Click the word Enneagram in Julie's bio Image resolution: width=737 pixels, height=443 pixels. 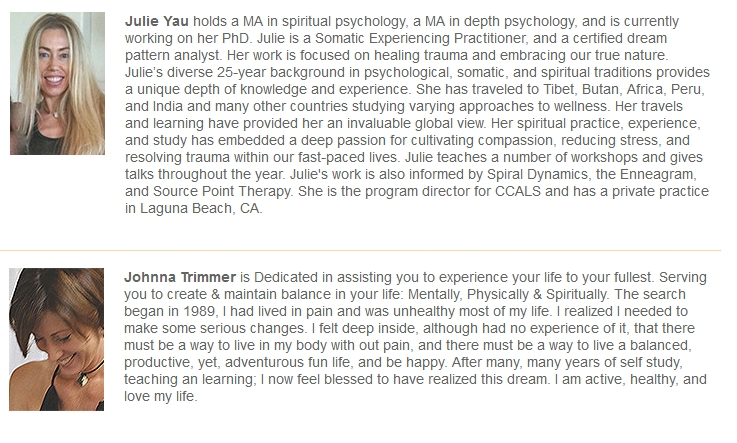pos(657,174)
